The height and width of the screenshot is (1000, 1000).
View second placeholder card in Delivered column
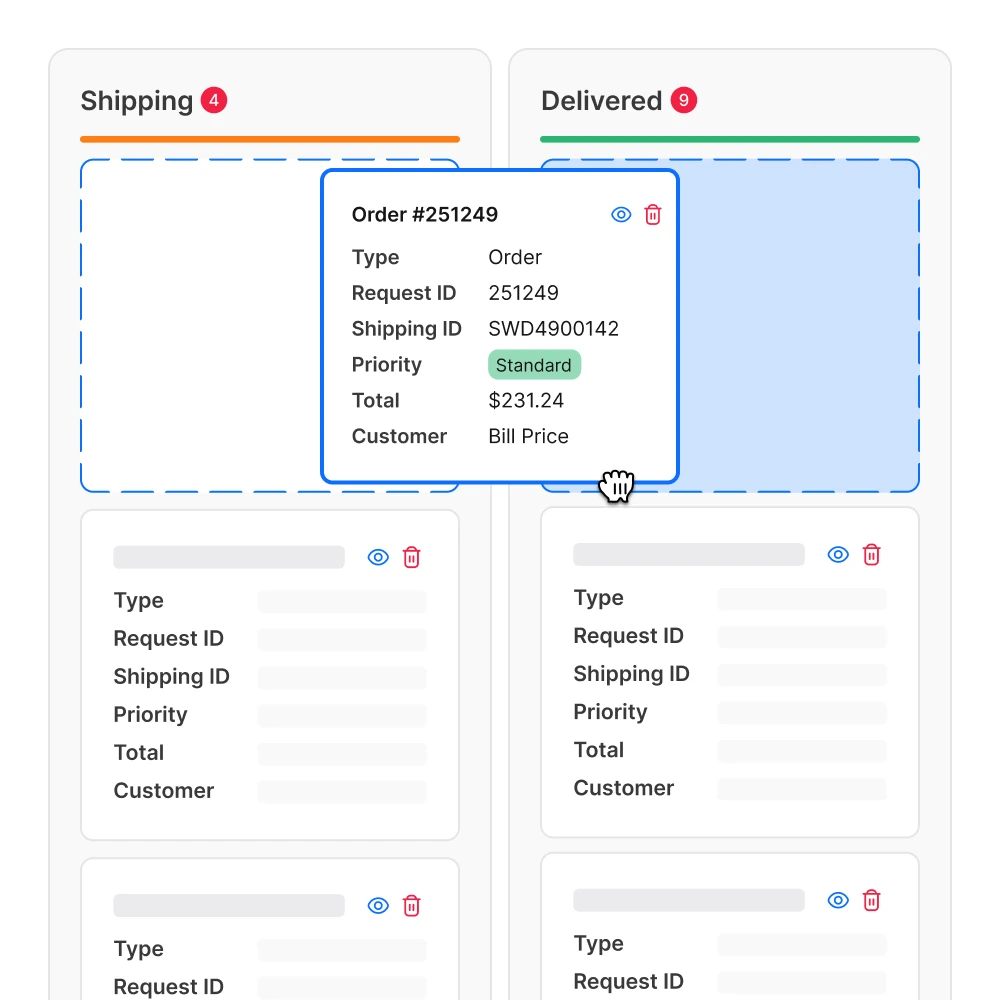pyautogui.click(x=838, y=901)
